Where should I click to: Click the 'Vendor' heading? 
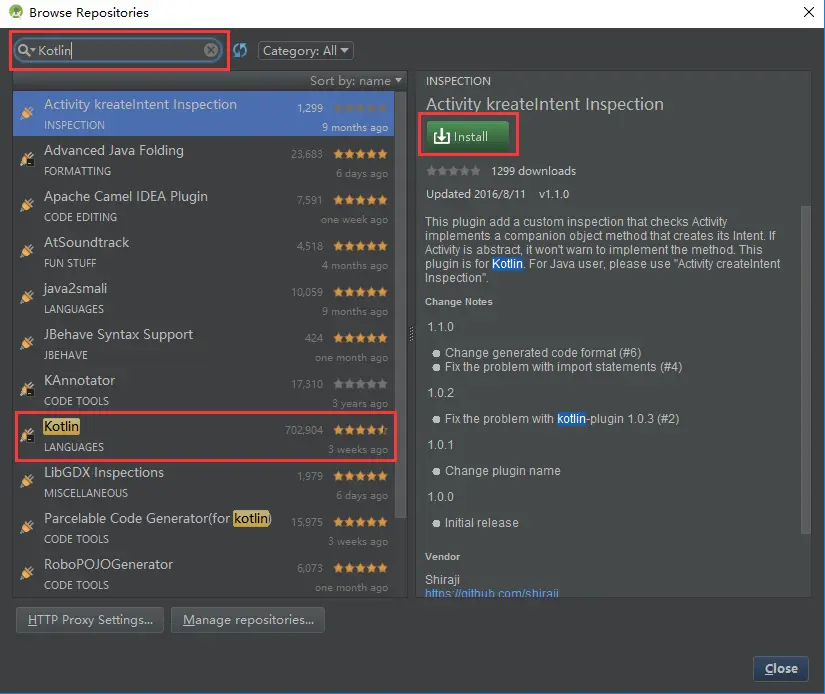click(442, 557)
